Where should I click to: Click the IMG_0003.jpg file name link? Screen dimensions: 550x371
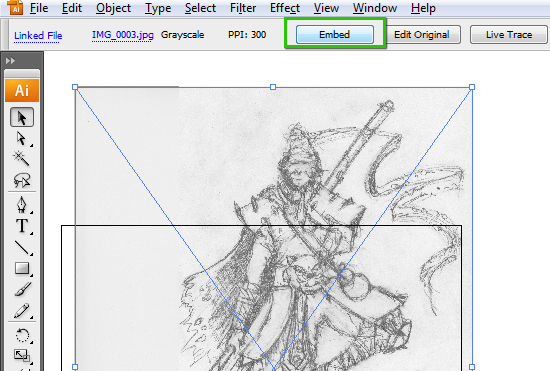(122, 35)
